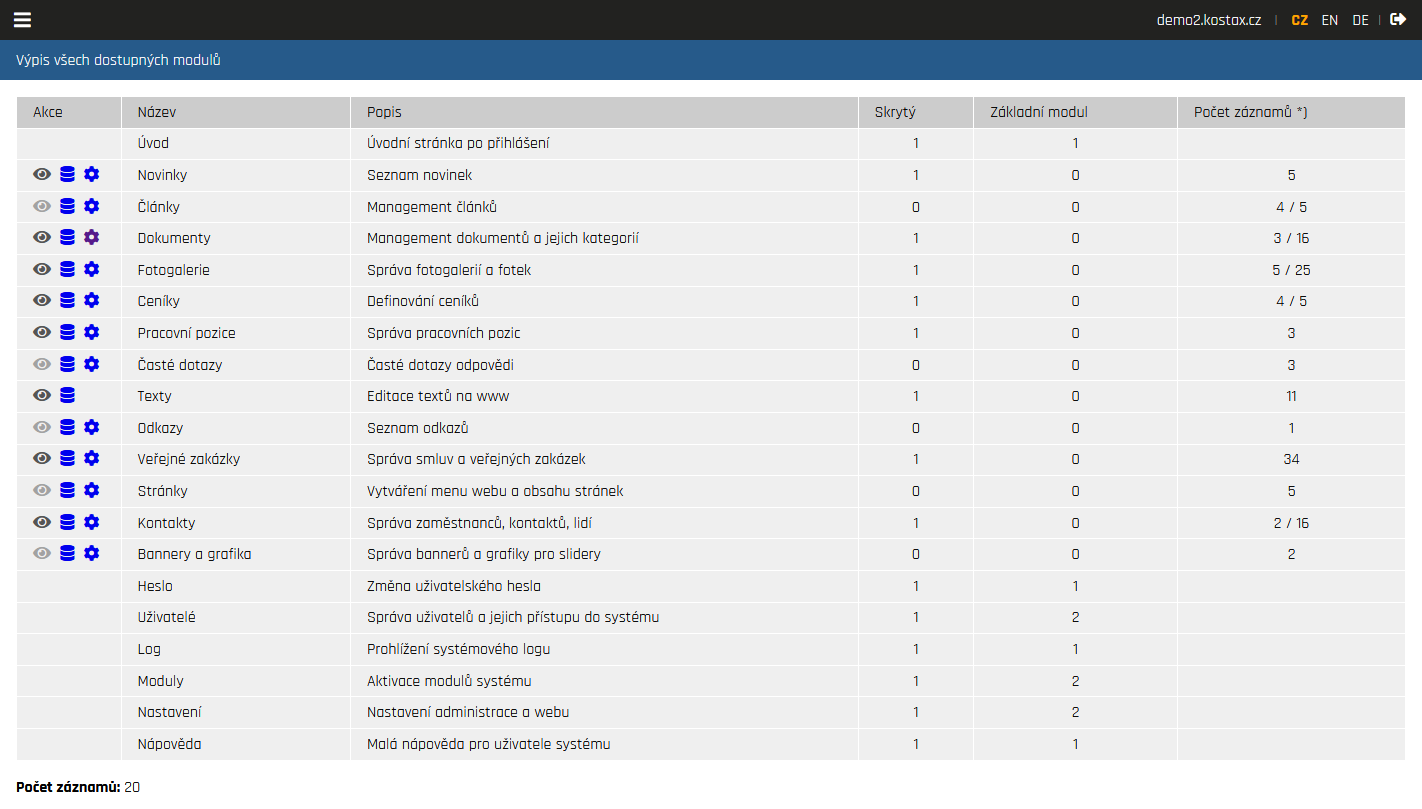
Task: Open the hamburger main menu
Action: (x=22, y=20)
